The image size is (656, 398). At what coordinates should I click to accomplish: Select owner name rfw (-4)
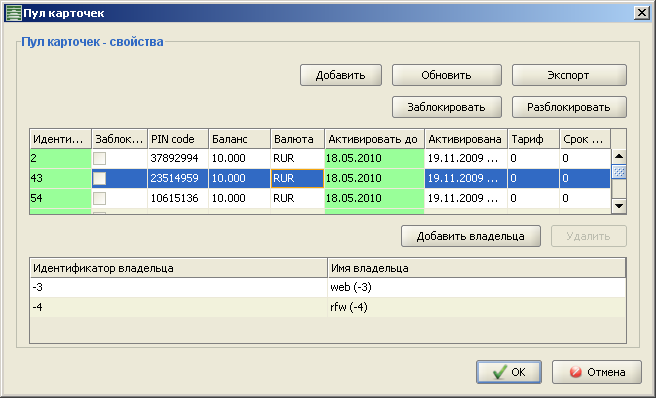[x=477, y=308]
